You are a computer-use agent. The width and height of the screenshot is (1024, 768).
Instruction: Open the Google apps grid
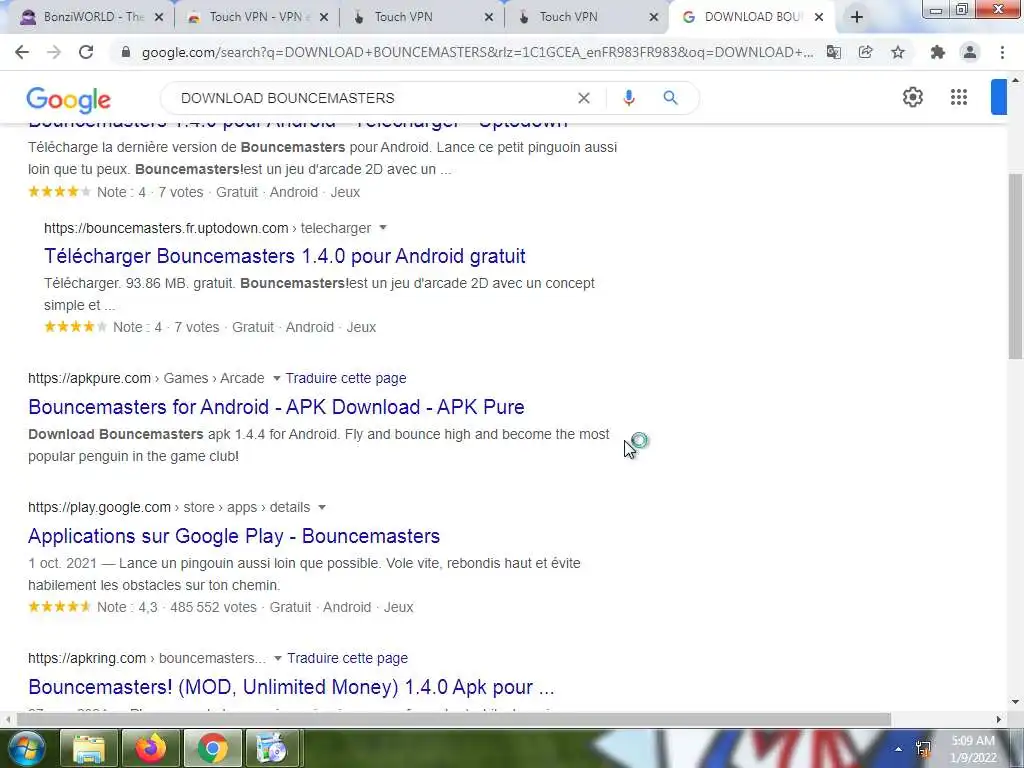[x=959, y=97]
